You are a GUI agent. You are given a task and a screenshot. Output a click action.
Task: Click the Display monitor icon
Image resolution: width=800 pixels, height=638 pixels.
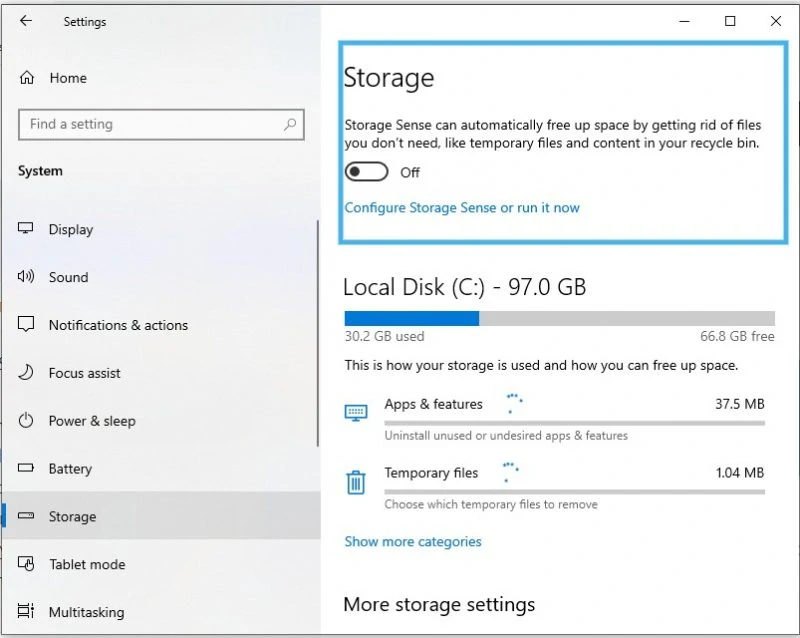(x=26, y=228)
